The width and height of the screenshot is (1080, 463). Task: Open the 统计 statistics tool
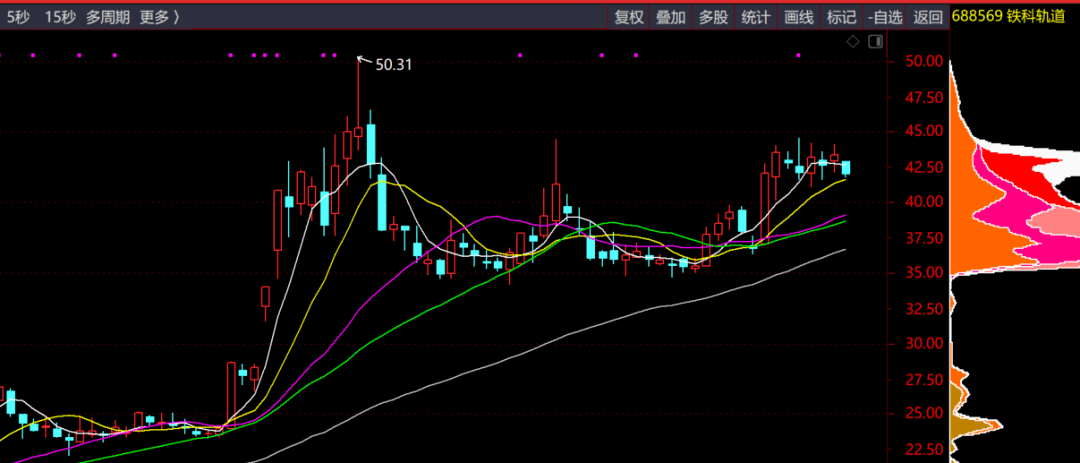pos(756,17)
